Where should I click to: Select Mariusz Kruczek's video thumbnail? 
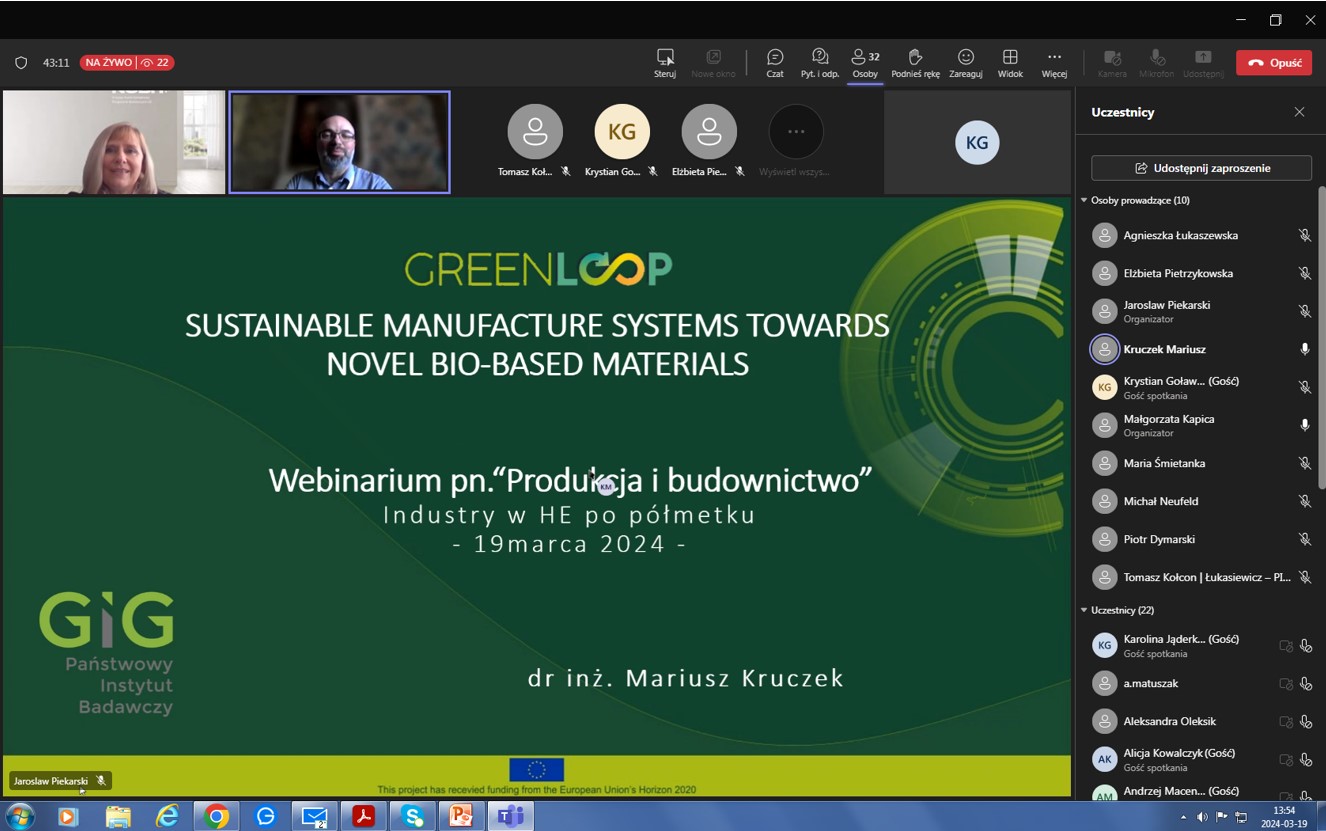coord(340,142)
